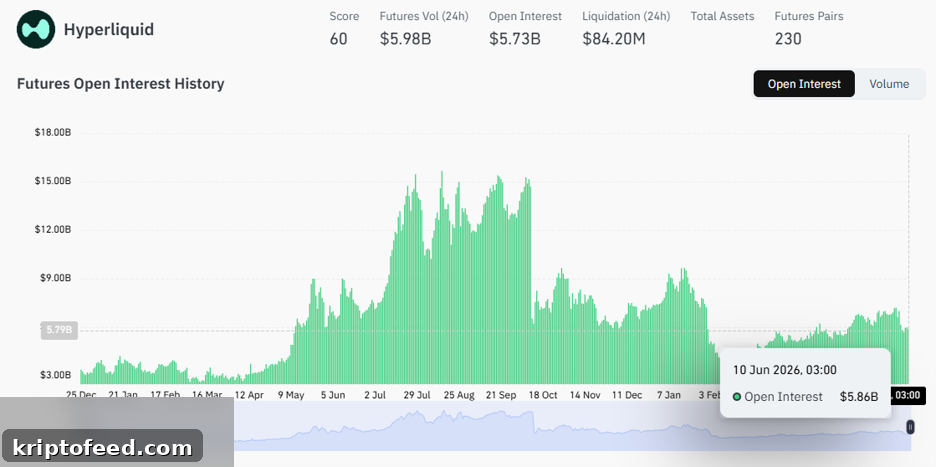This screenshot has height=467, width=936.
Task: Click the Futures Pairs label
Action: [809, 16]
